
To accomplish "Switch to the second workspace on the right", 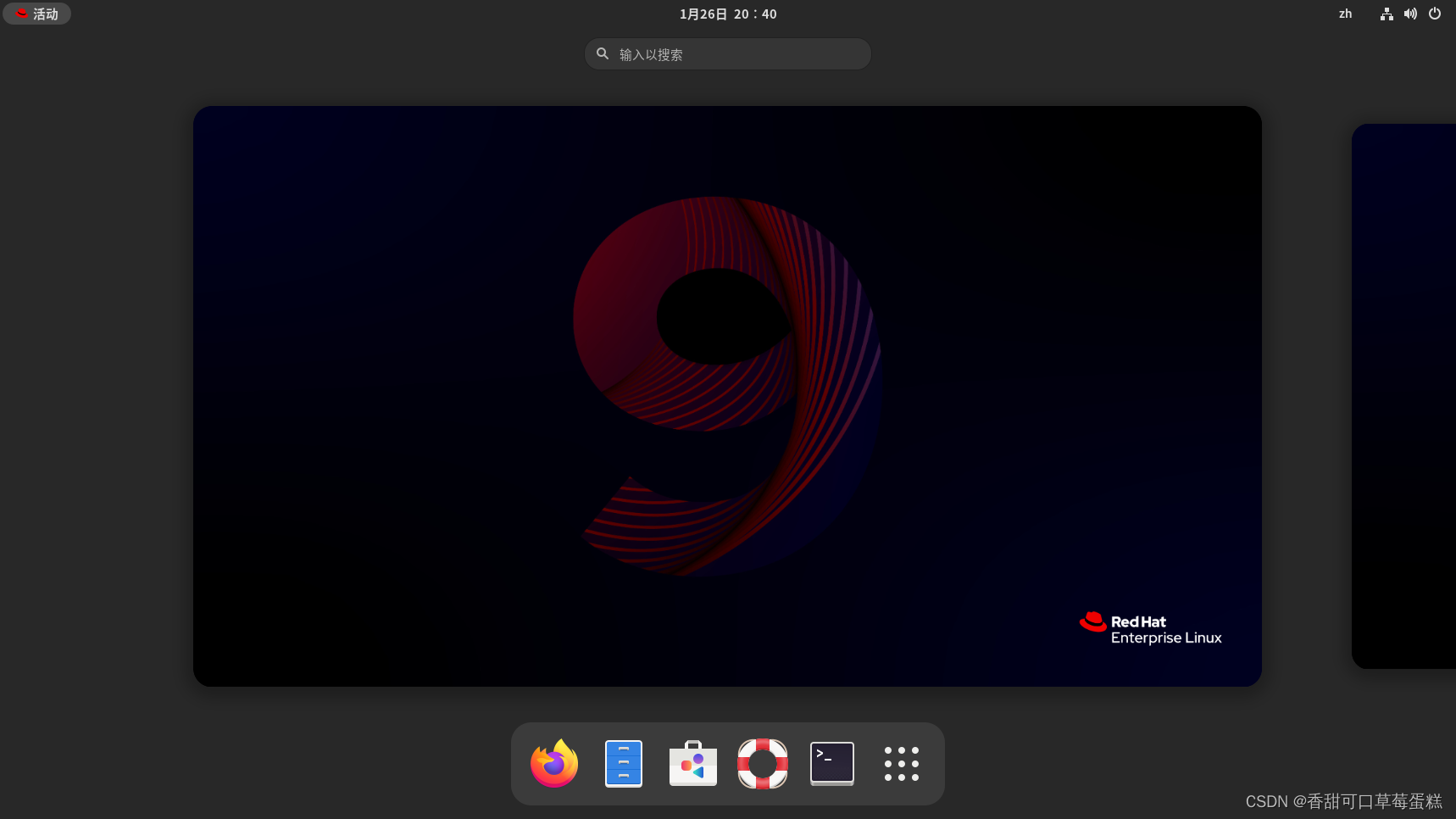I will click(1403, 396).
